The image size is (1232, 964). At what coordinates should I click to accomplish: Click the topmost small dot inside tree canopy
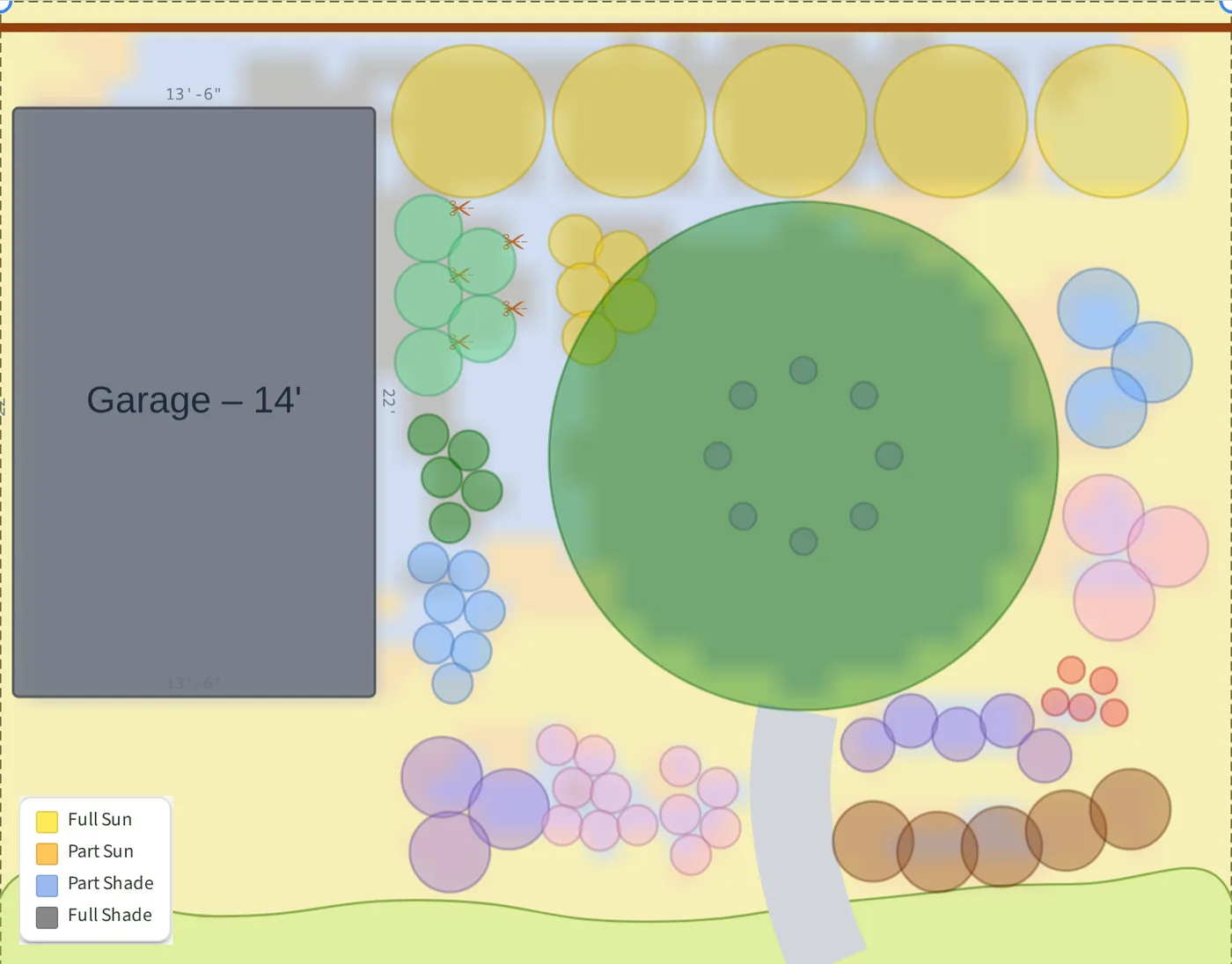803,370
